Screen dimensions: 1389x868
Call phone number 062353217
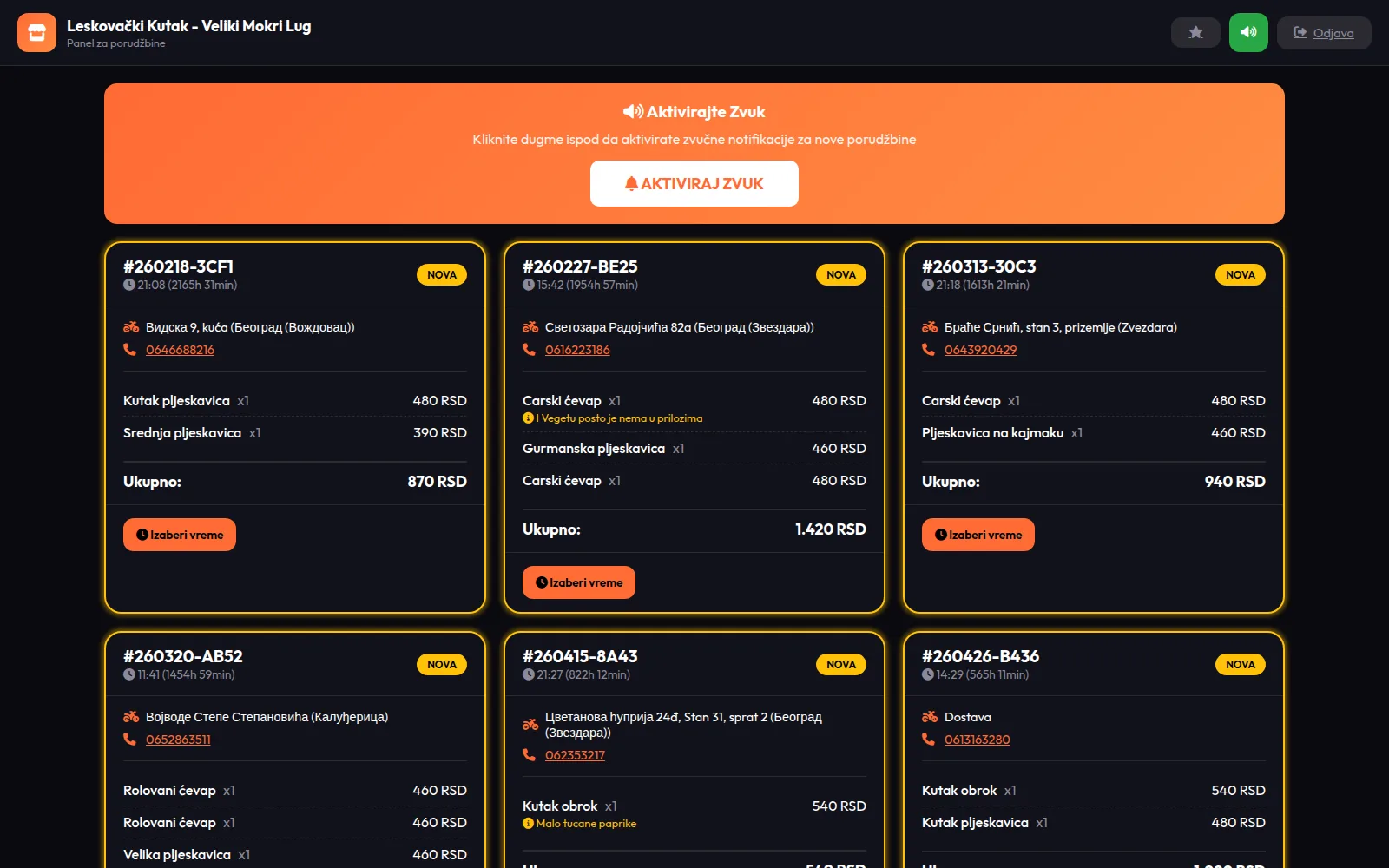575,755
